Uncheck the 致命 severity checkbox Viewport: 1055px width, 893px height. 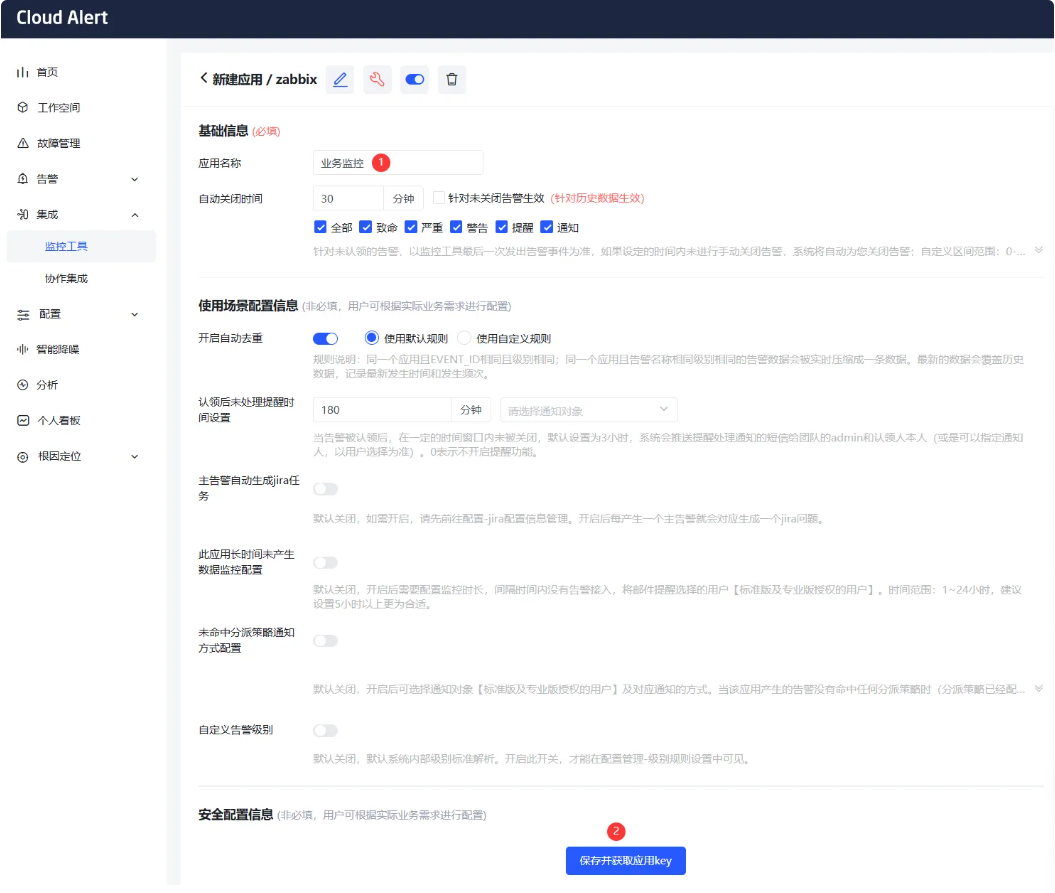coord(366,227)
